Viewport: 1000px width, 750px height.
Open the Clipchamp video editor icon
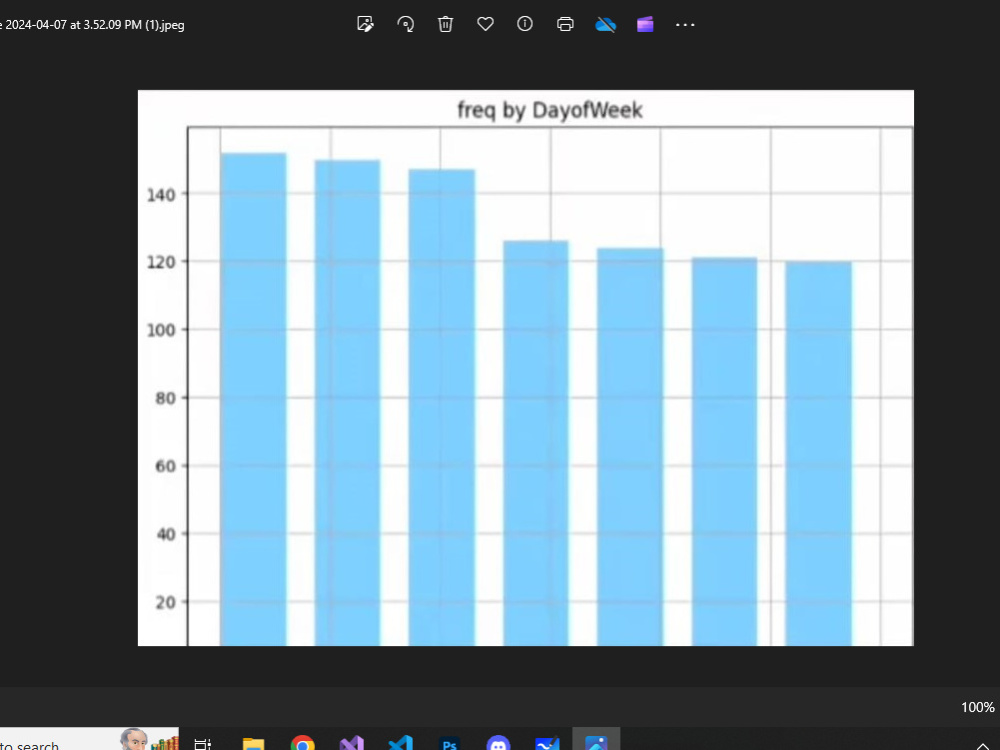tap(645, 25)
